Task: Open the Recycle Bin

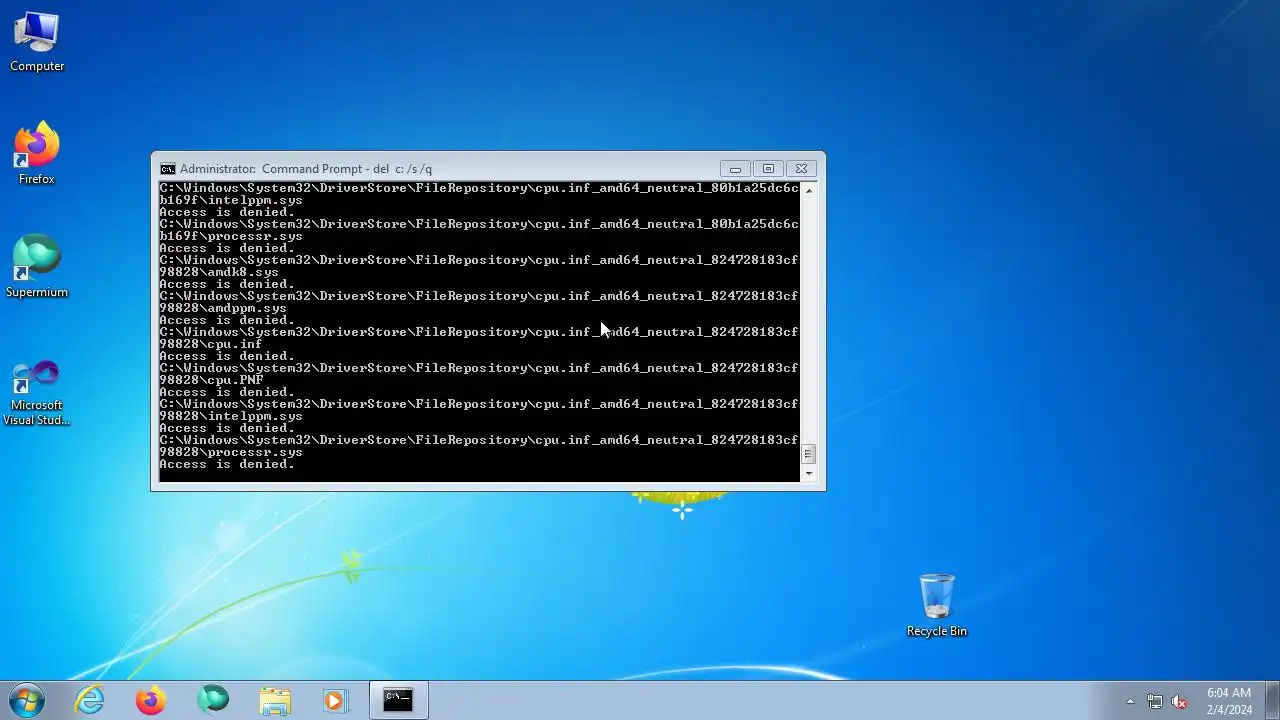Action: pos(937,605)
